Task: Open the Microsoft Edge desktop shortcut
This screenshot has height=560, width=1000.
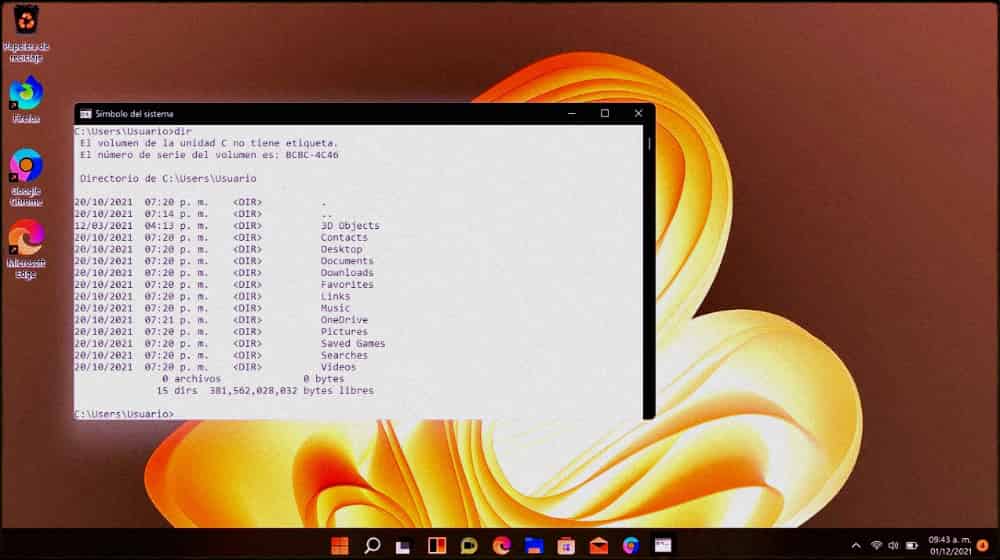Action: tap(26, 240)
